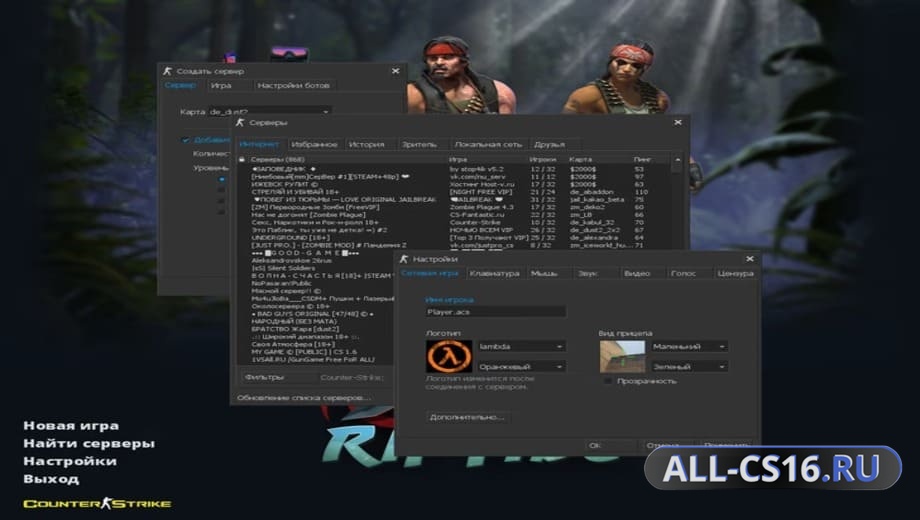Click the Player.acs name input field
920x520 pixels.
(x=496, y=312)
